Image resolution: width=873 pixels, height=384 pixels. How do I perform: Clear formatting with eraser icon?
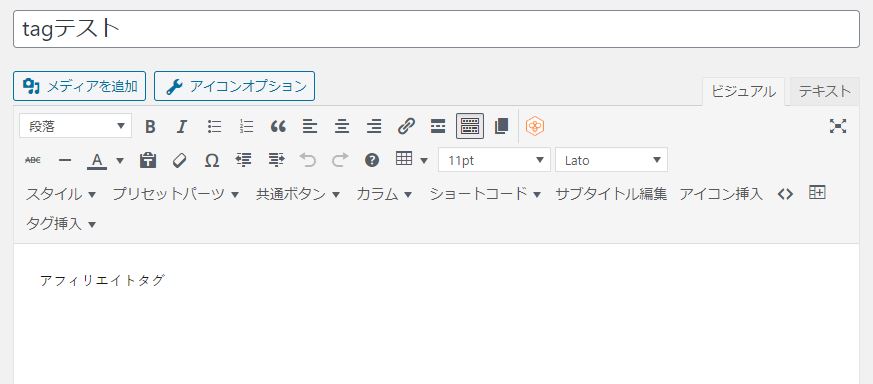(179, 160)
